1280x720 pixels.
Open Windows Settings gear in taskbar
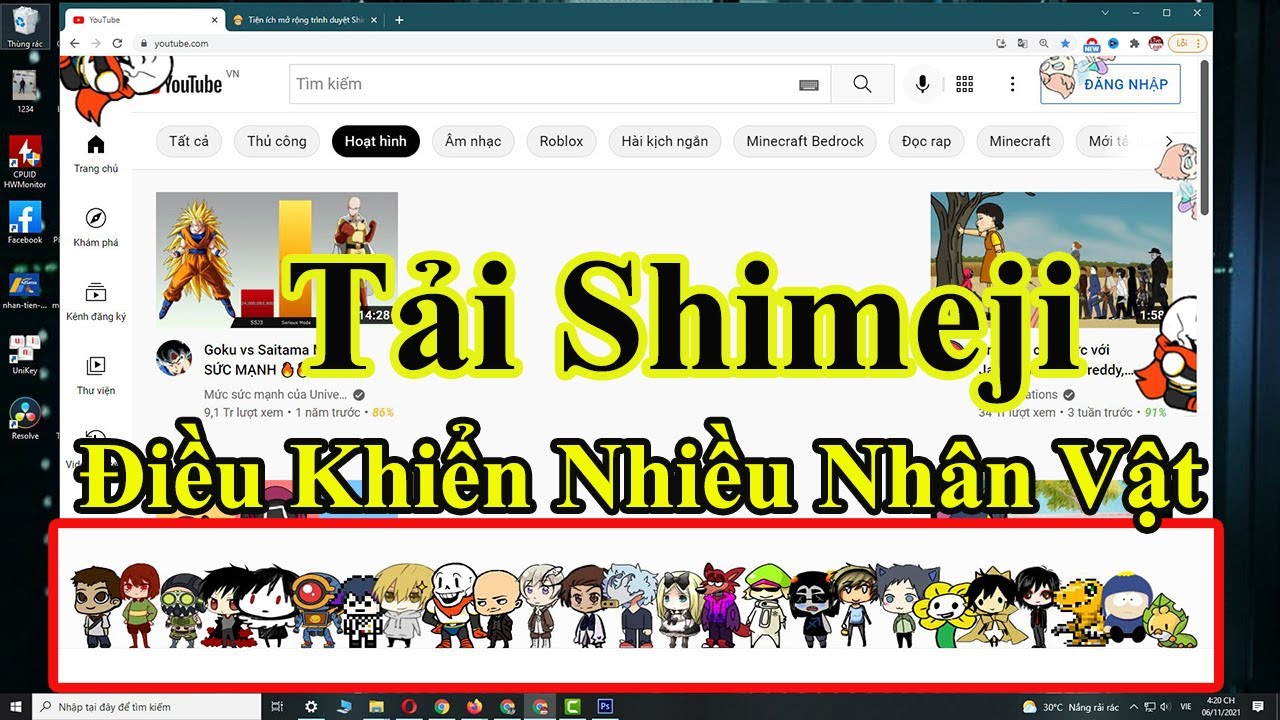pyautogui.click(x=311, y=706)
